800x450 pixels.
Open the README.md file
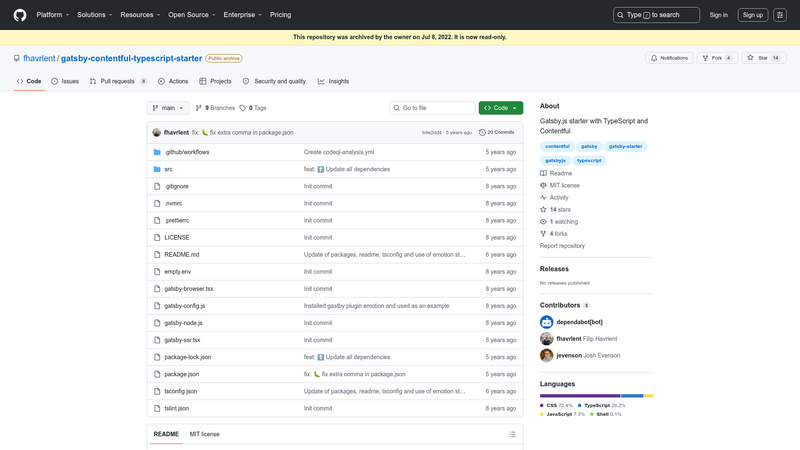pos(182,255)
